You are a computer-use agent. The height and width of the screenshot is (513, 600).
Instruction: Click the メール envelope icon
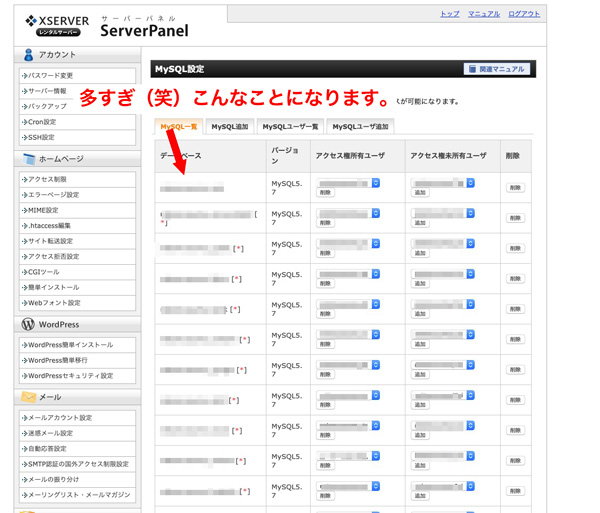point(28,397)
